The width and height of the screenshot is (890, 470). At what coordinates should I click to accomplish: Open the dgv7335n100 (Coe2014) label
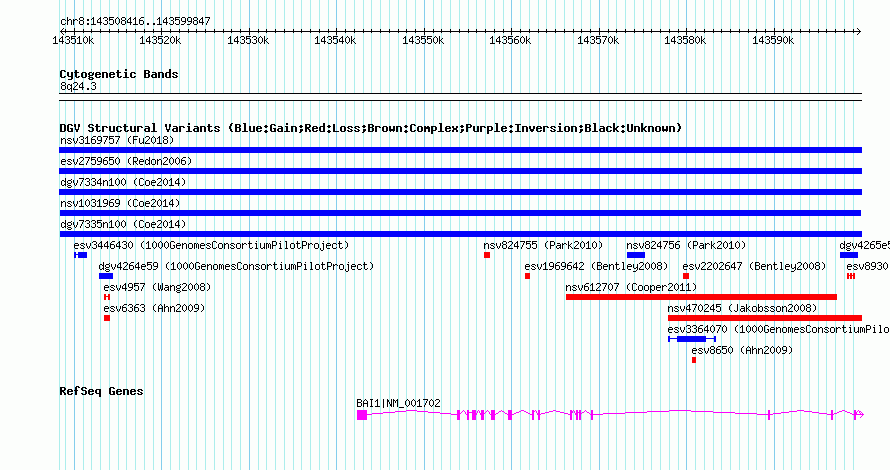pos(123,224)
